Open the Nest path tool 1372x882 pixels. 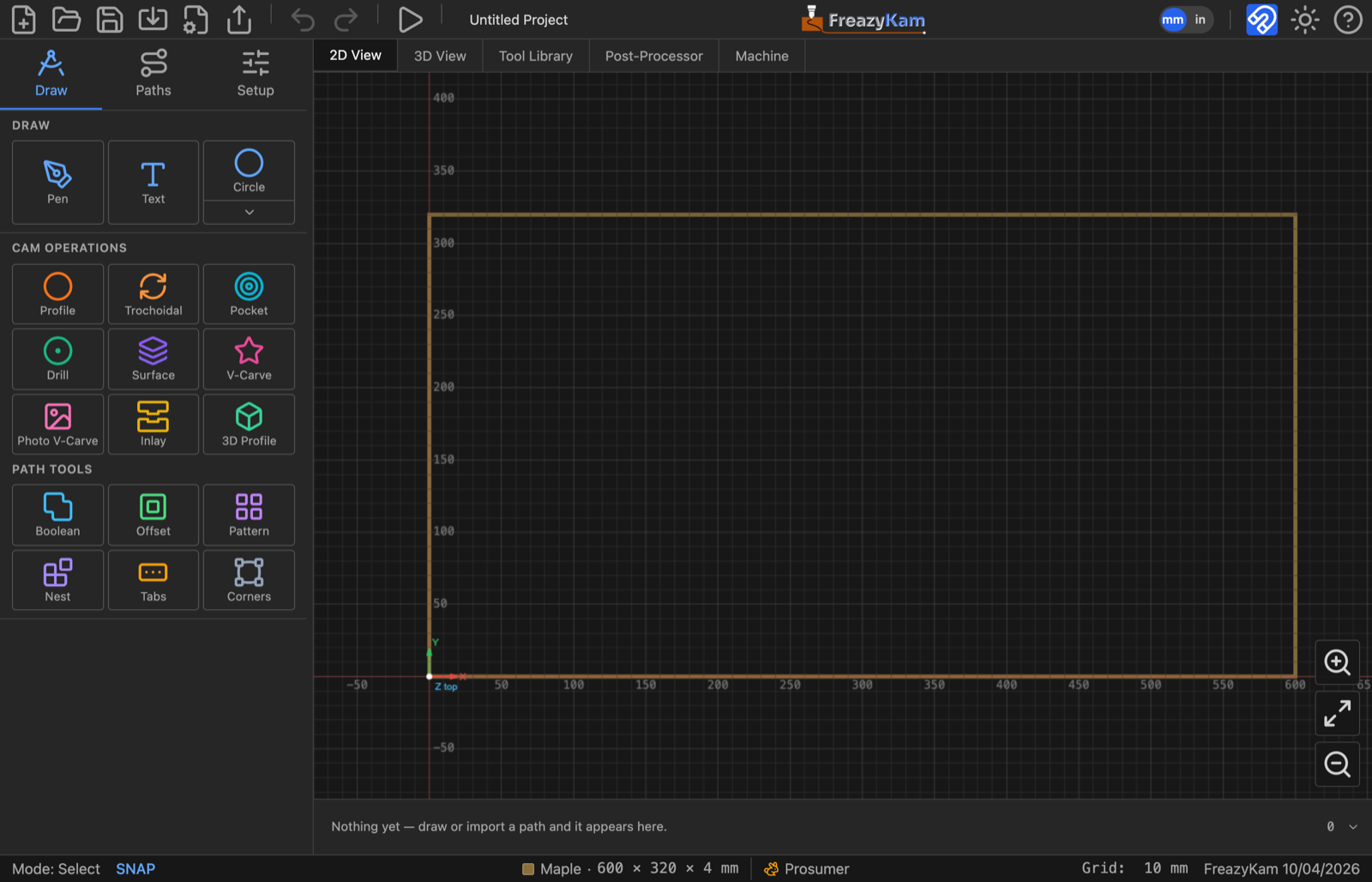click(57, 580)
